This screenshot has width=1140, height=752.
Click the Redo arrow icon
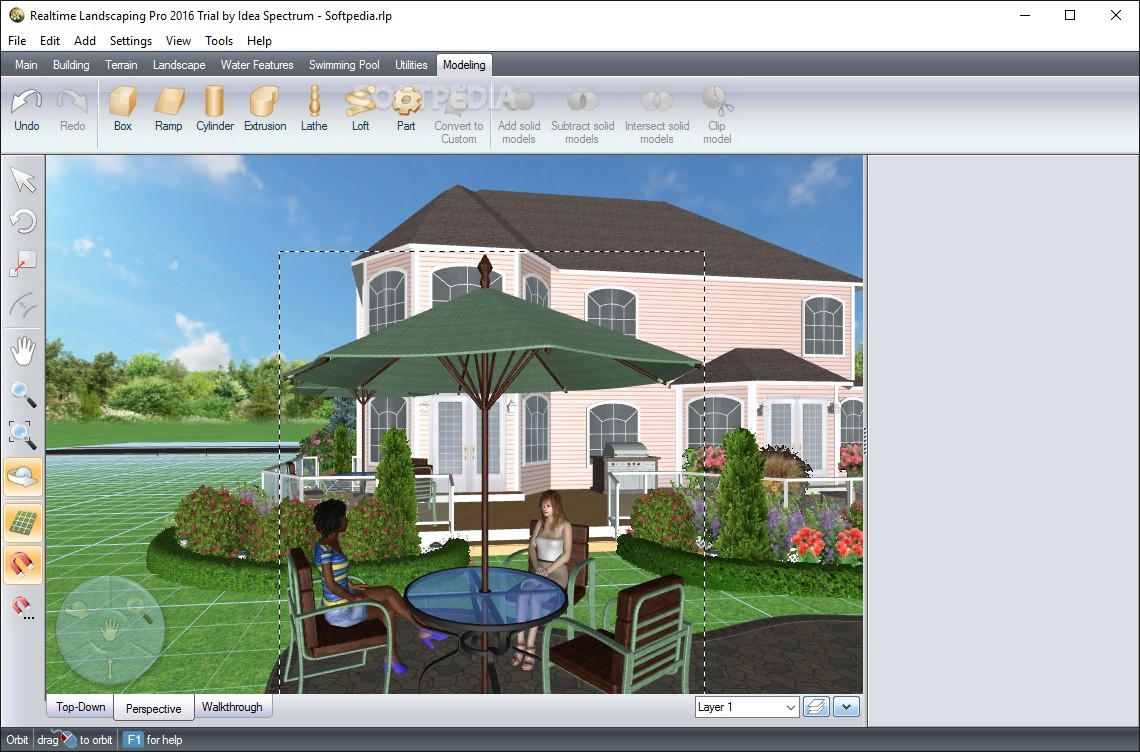coord(72,103)
